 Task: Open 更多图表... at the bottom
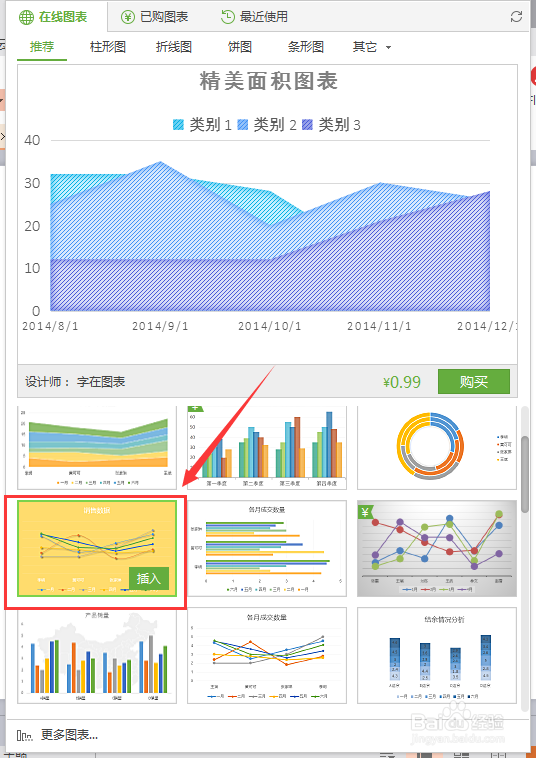57,735
